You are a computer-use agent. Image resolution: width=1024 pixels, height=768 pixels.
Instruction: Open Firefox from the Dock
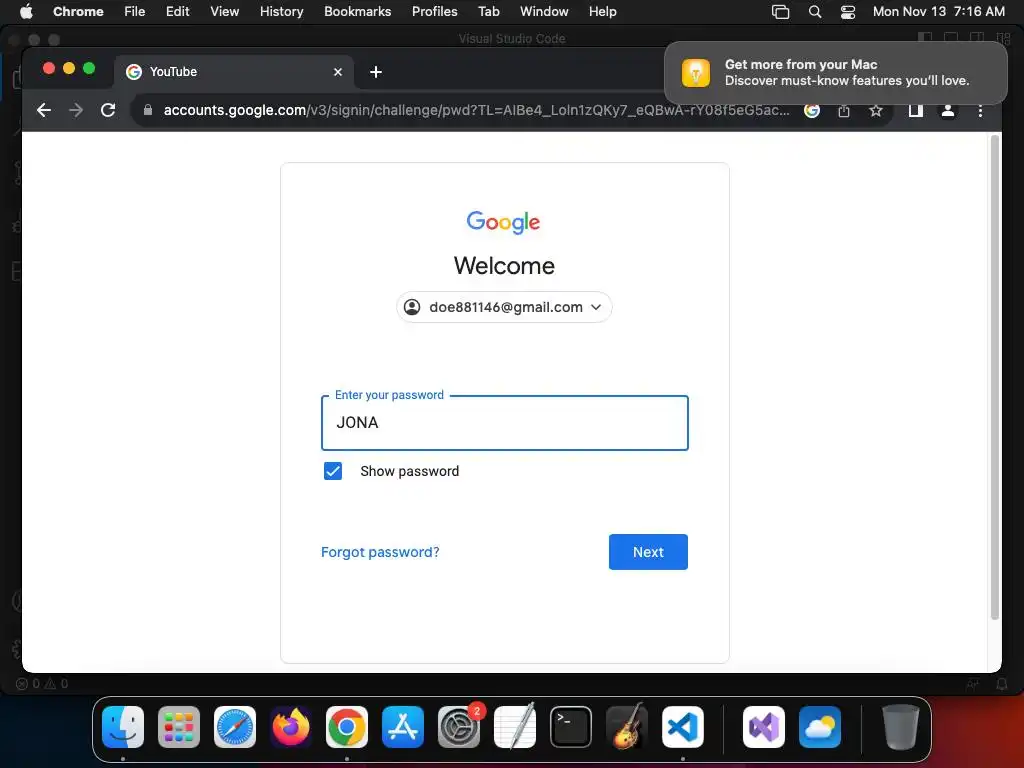point(291,727)
